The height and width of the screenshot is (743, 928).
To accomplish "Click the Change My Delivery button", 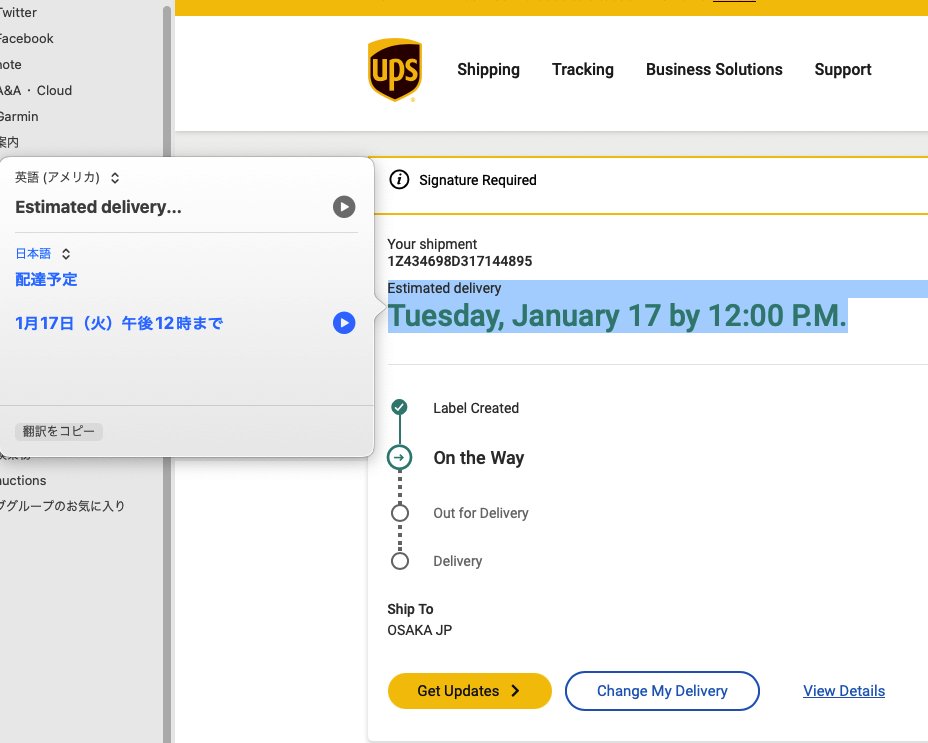I will [x=662, y=691].
